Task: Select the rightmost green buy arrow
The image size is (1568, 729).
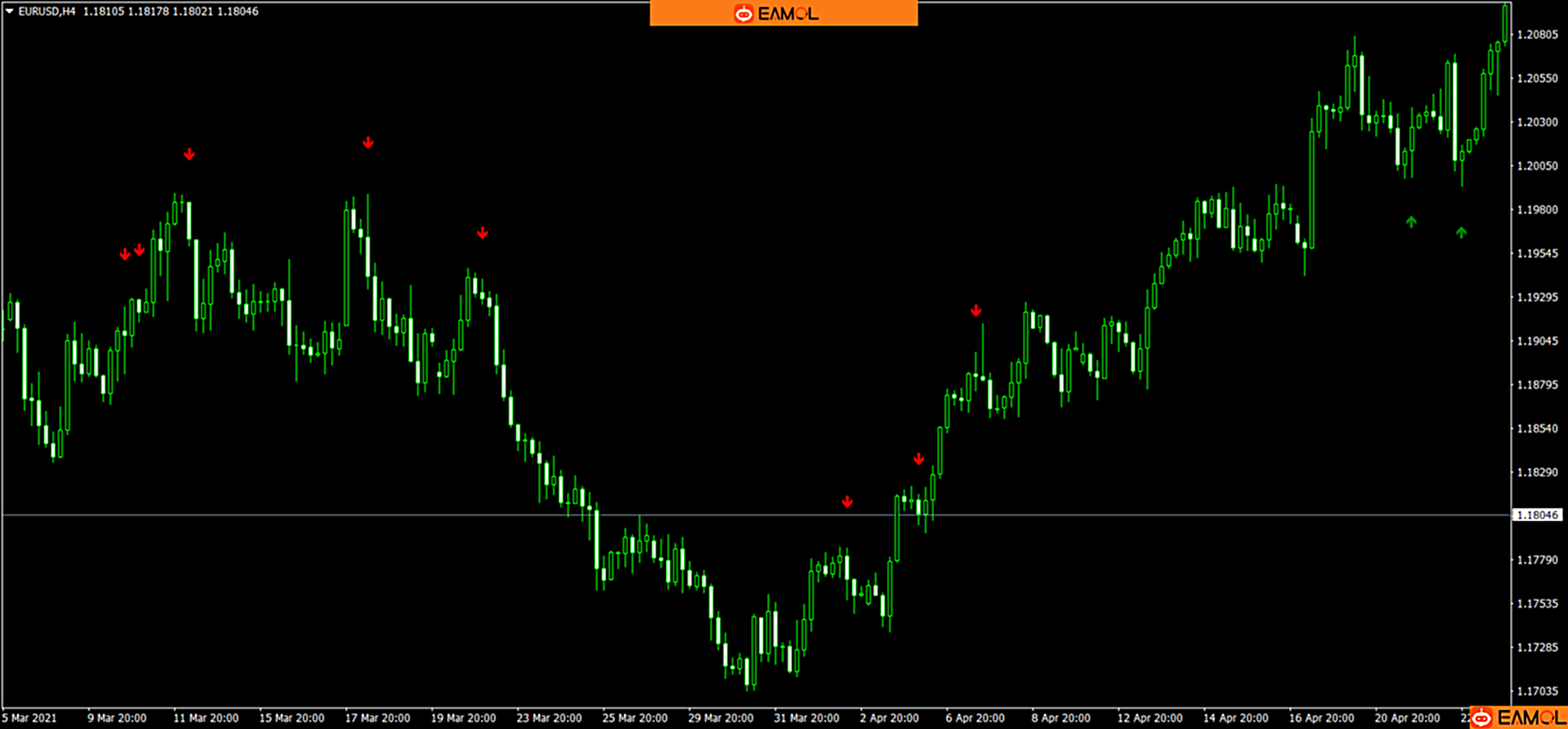Action: pos(1462,232)
